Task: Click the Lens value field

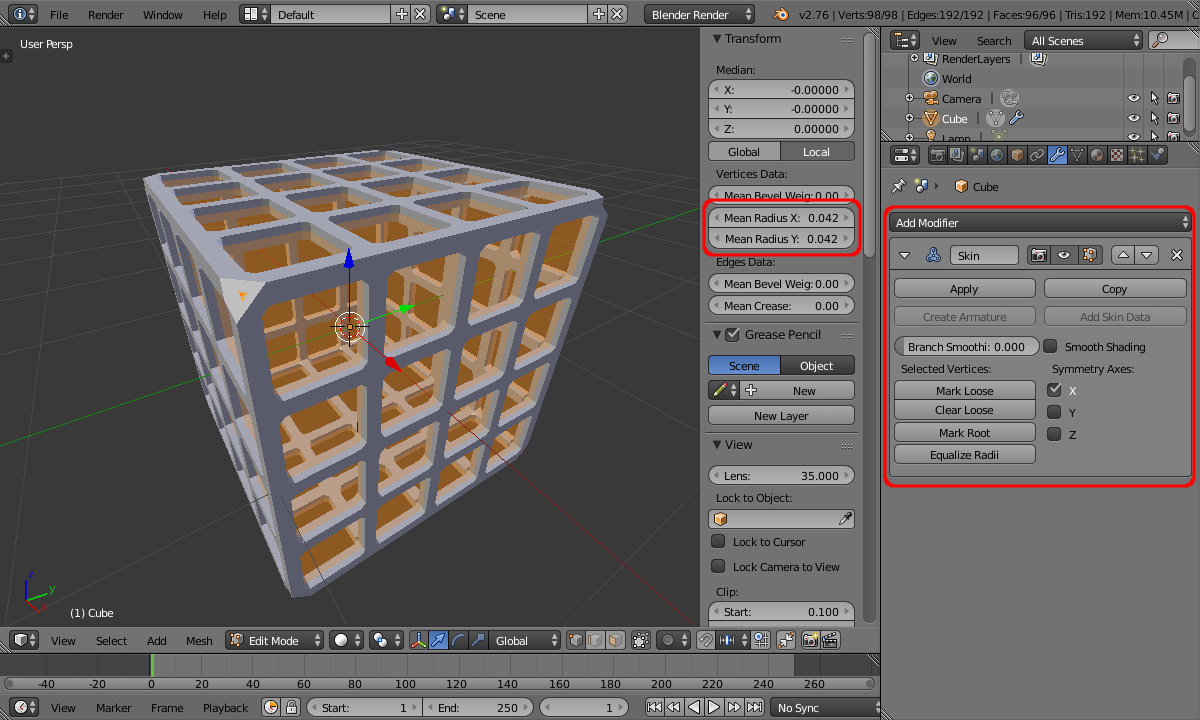Action: [781, 476]
